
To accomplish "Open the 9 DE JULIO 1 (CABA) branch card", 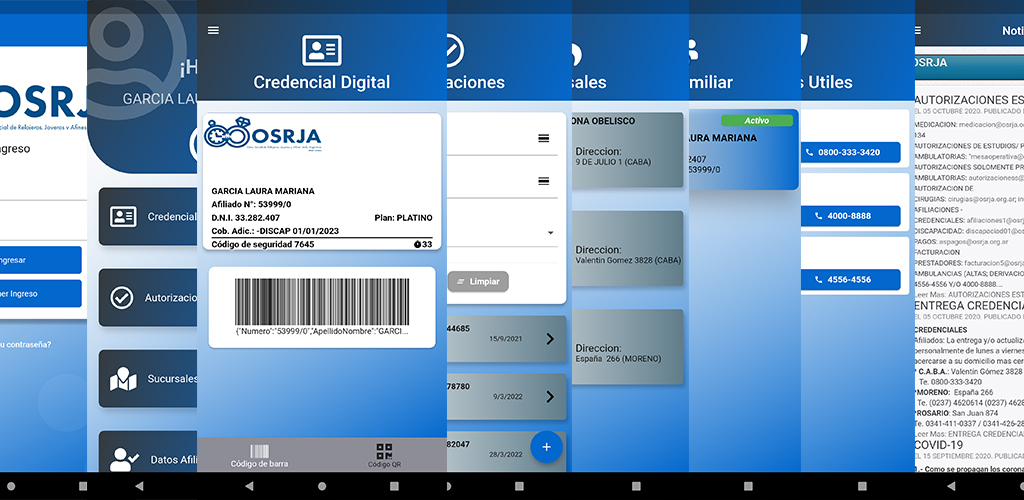I will [x=628, y=151].
